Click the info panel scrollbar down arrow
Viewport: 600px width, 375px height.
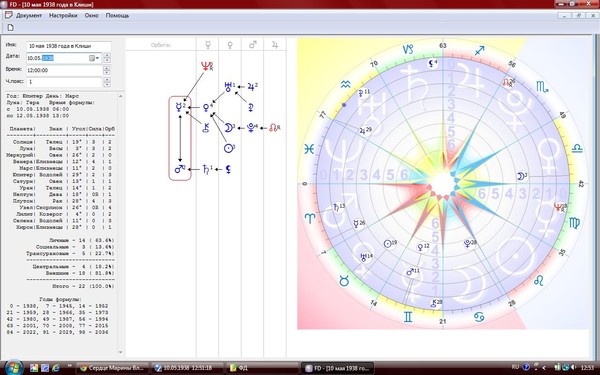tap(121, 352)
